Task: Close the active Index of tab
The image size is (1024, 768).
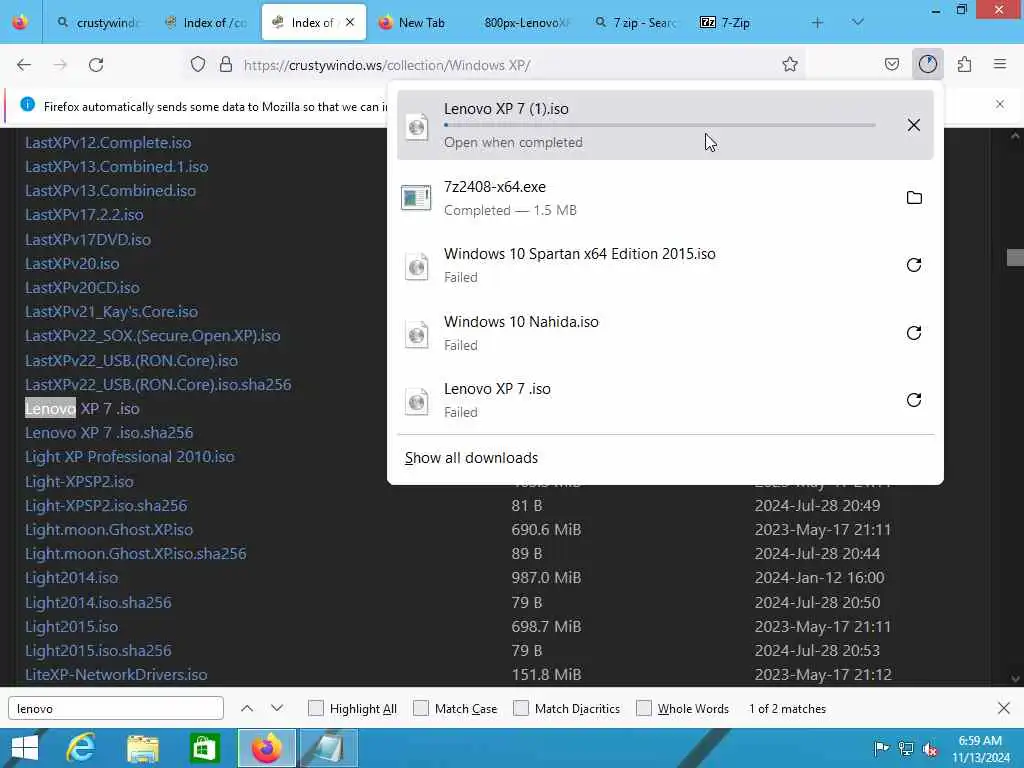Action: pyautogui.click(x=350, y=22)
